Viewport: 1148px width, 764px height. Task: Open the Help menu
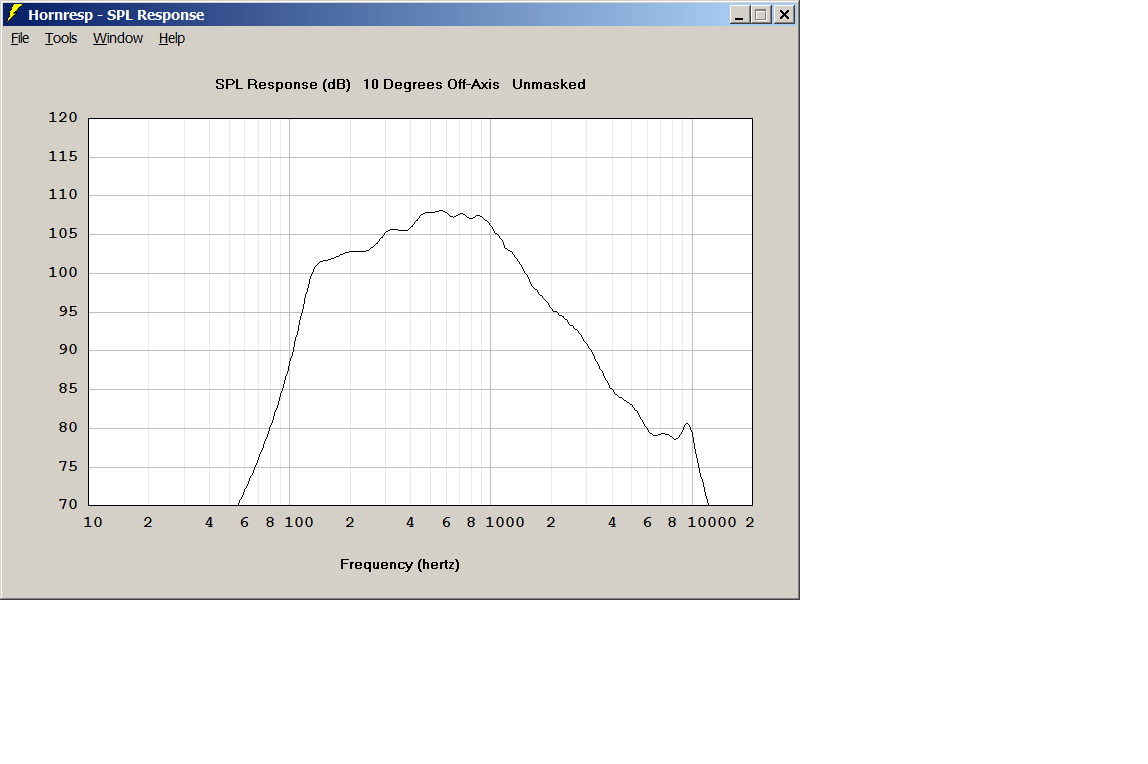tap(172, 38)
